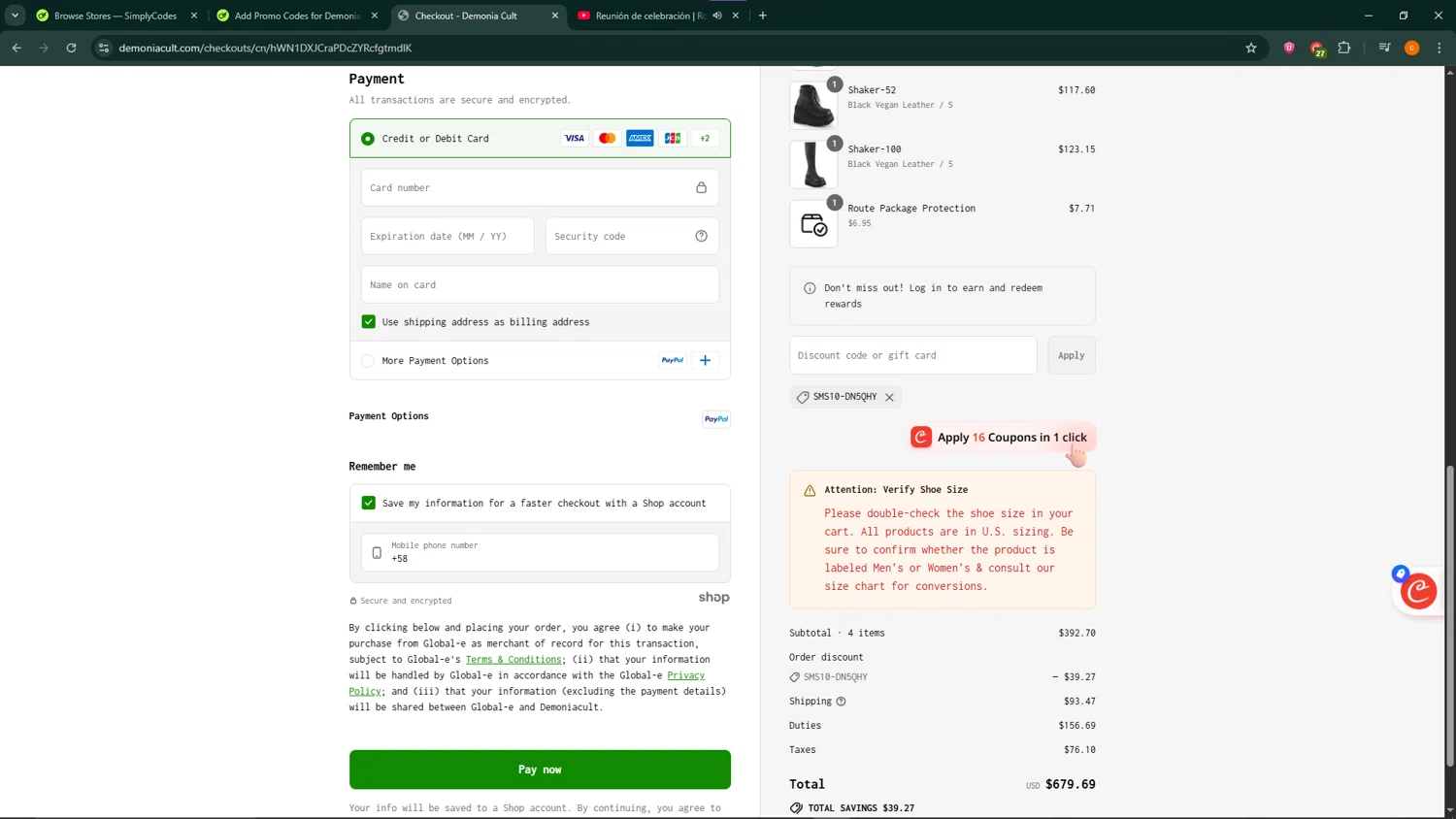This screenshot has width=1456, height=819.
Task: Click the Visa card logo
Action: point(575,138)
